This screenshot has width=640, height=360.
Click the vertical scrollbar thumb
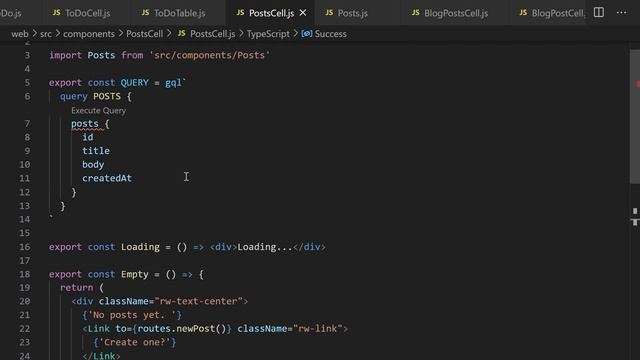coord(635,116)
